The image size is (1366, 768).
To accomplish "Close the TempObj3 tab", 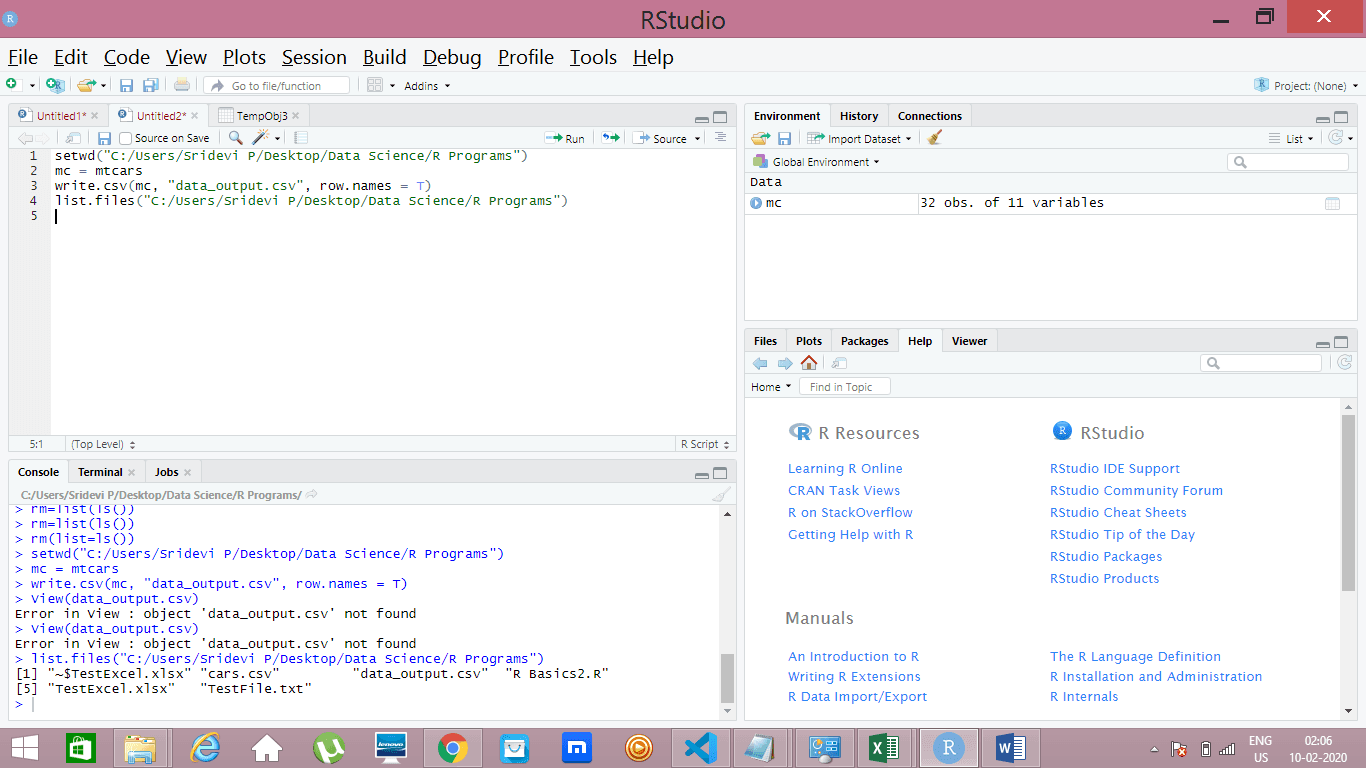I will (295, 116).
